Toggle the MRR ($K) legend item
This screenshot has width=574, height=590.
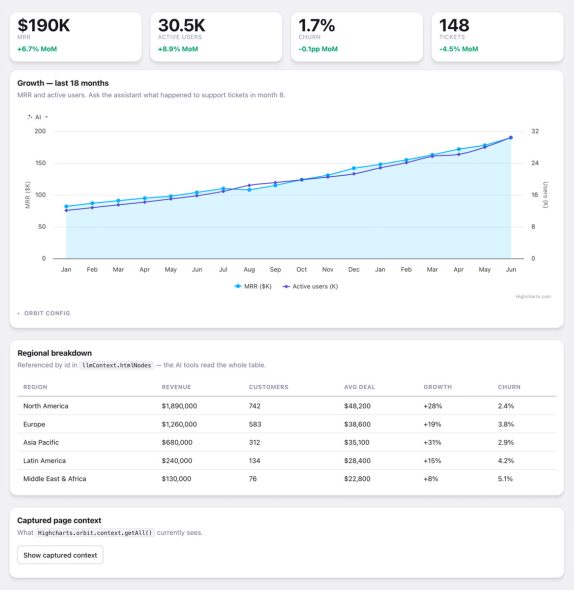click(x=253, y=286)
